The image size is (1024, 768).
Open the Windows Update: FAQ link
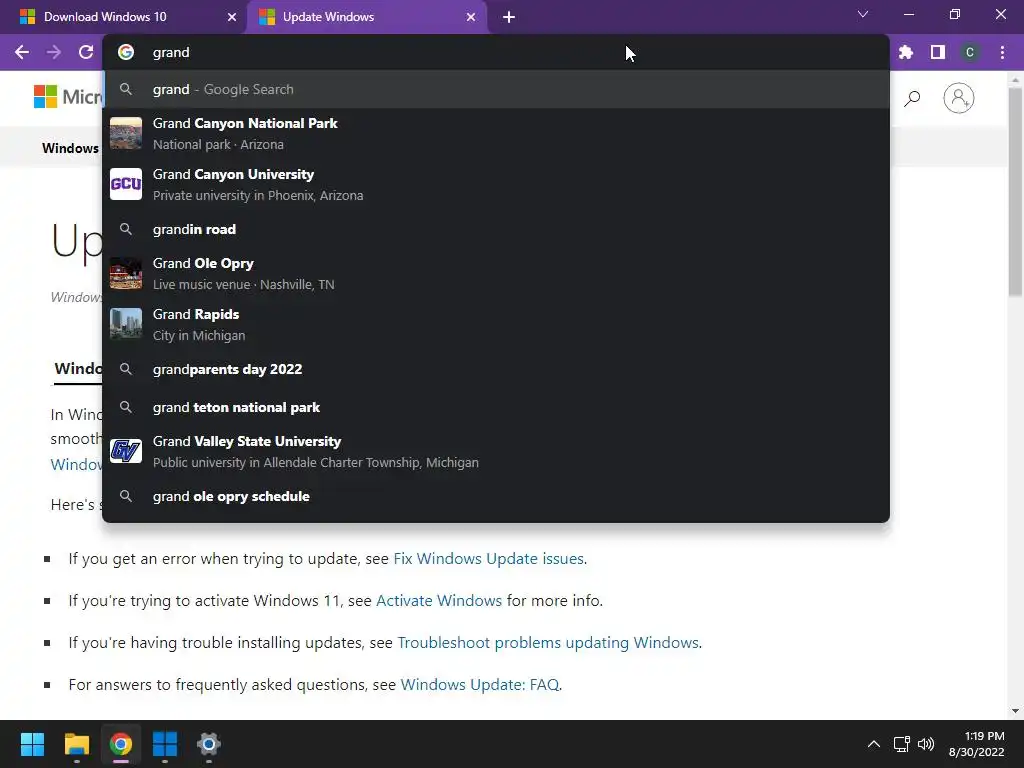479,684
